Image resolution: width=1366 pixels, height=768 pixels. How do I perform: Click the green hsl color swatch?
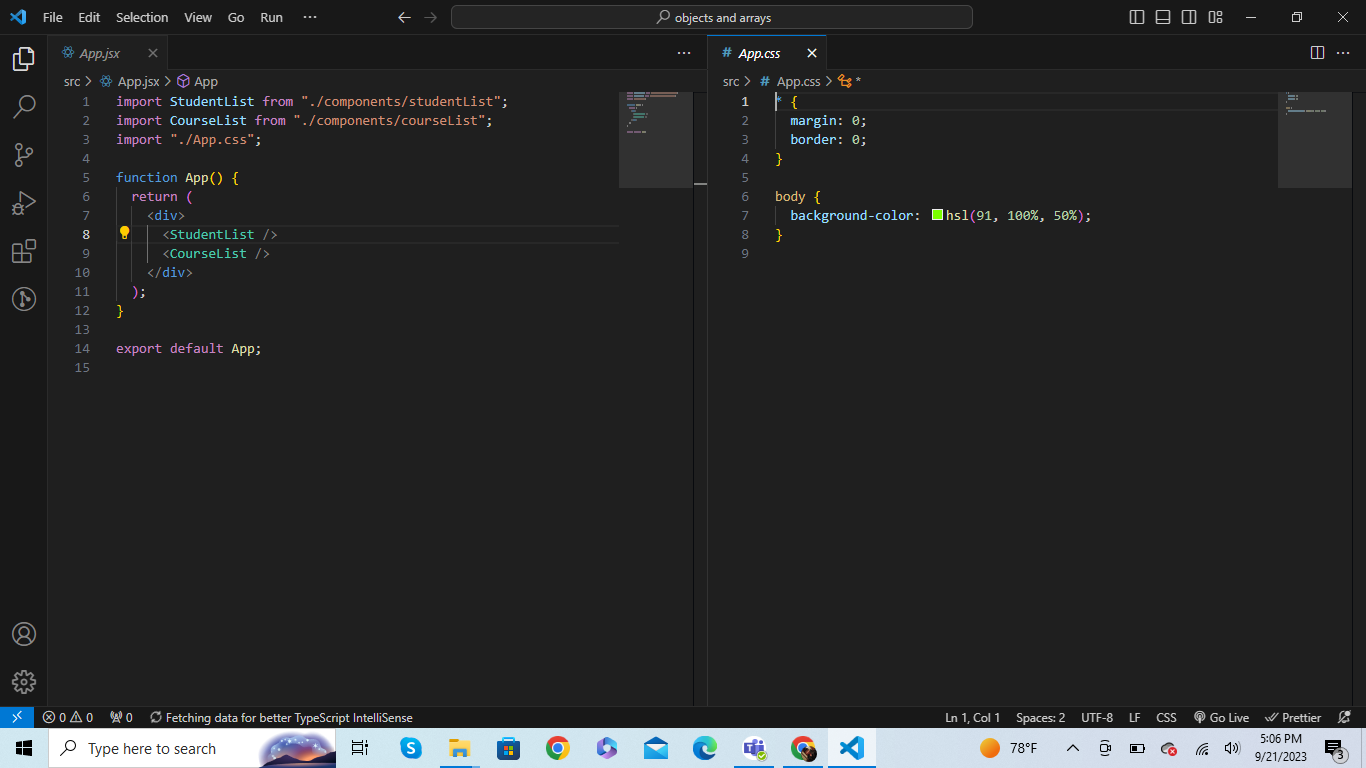coord(936,215)
